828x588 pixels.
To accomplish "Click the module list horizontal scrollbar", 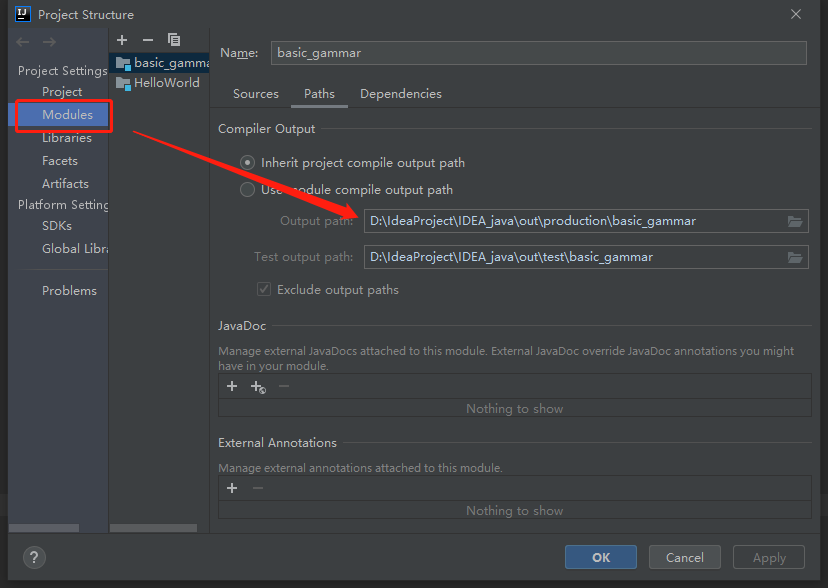I will [153, 528].
